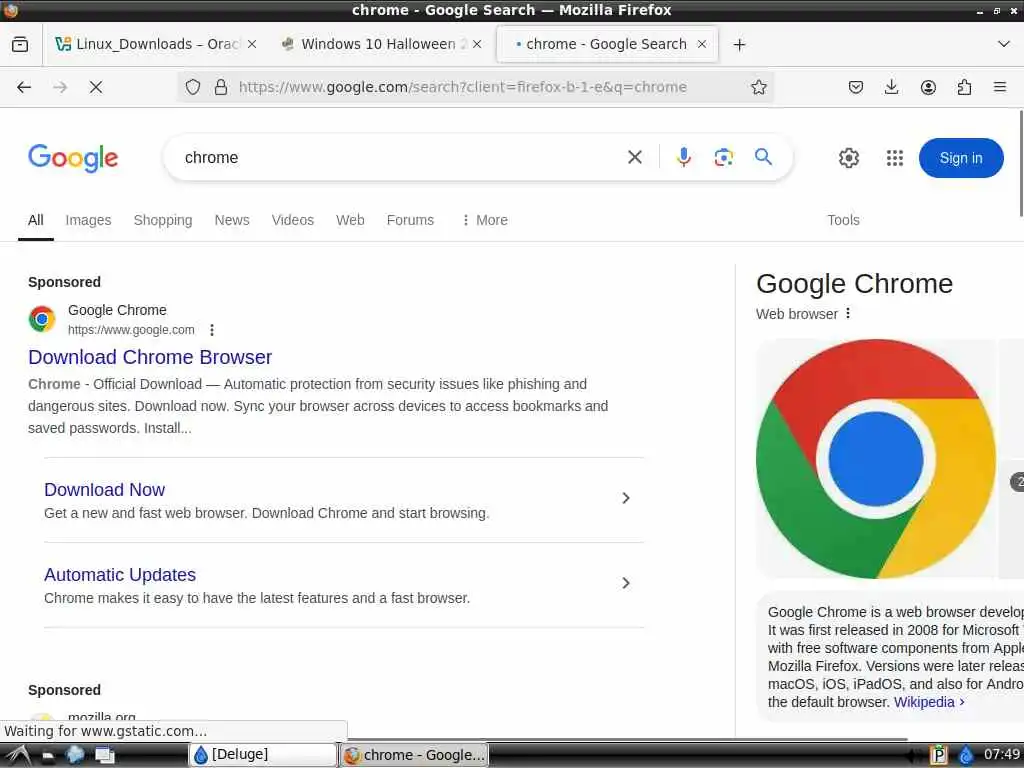Select the Web search tab
The image size is (1024, 768).
350,220
